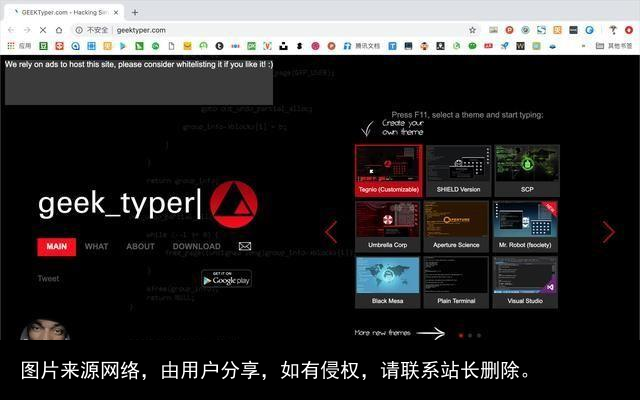Screen dimensions: 640x400
Task: Open the ABOUT tab
Action: [140, 247]
